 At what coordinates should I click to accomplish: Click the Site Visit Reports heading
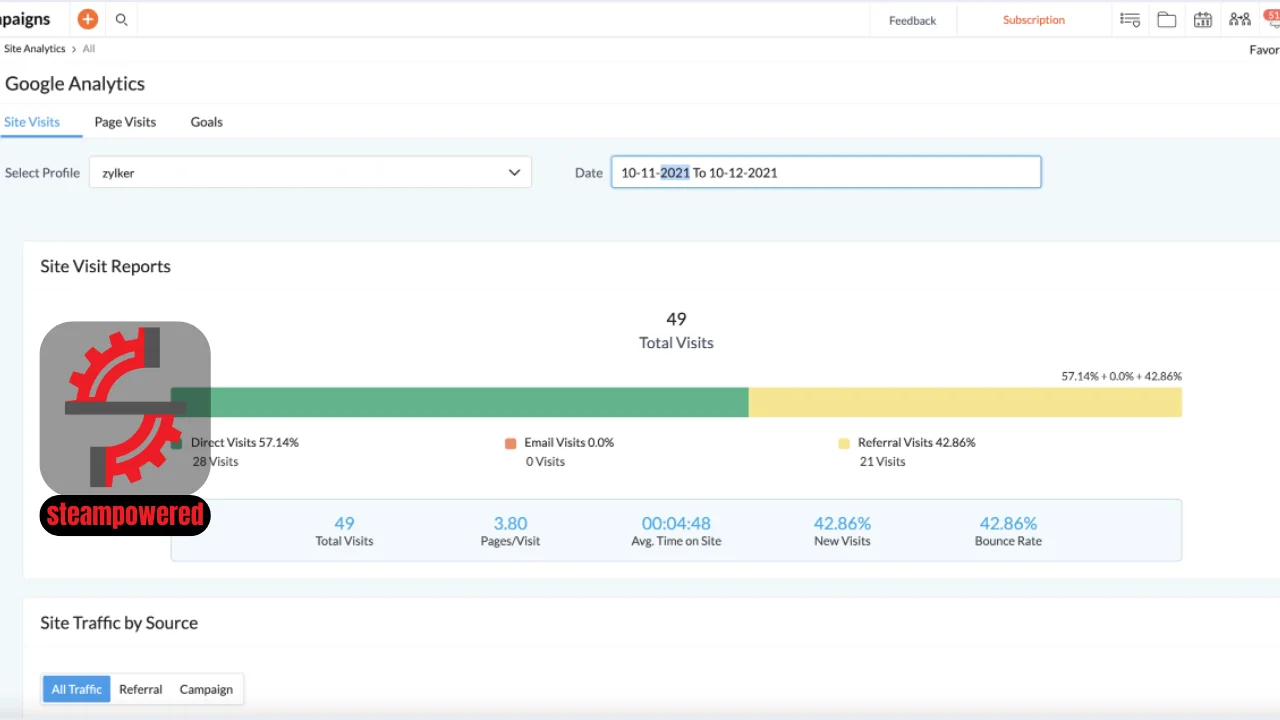tap(105, 266)
